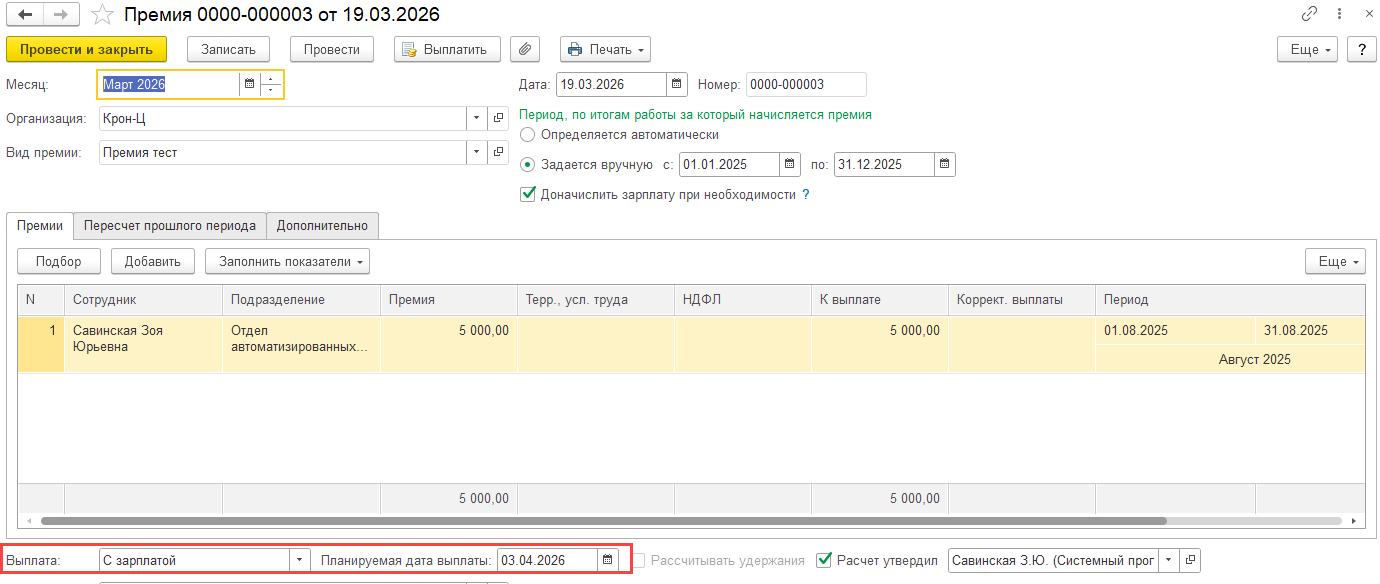Select period start cell 01.08.2025

[1175, 331]
